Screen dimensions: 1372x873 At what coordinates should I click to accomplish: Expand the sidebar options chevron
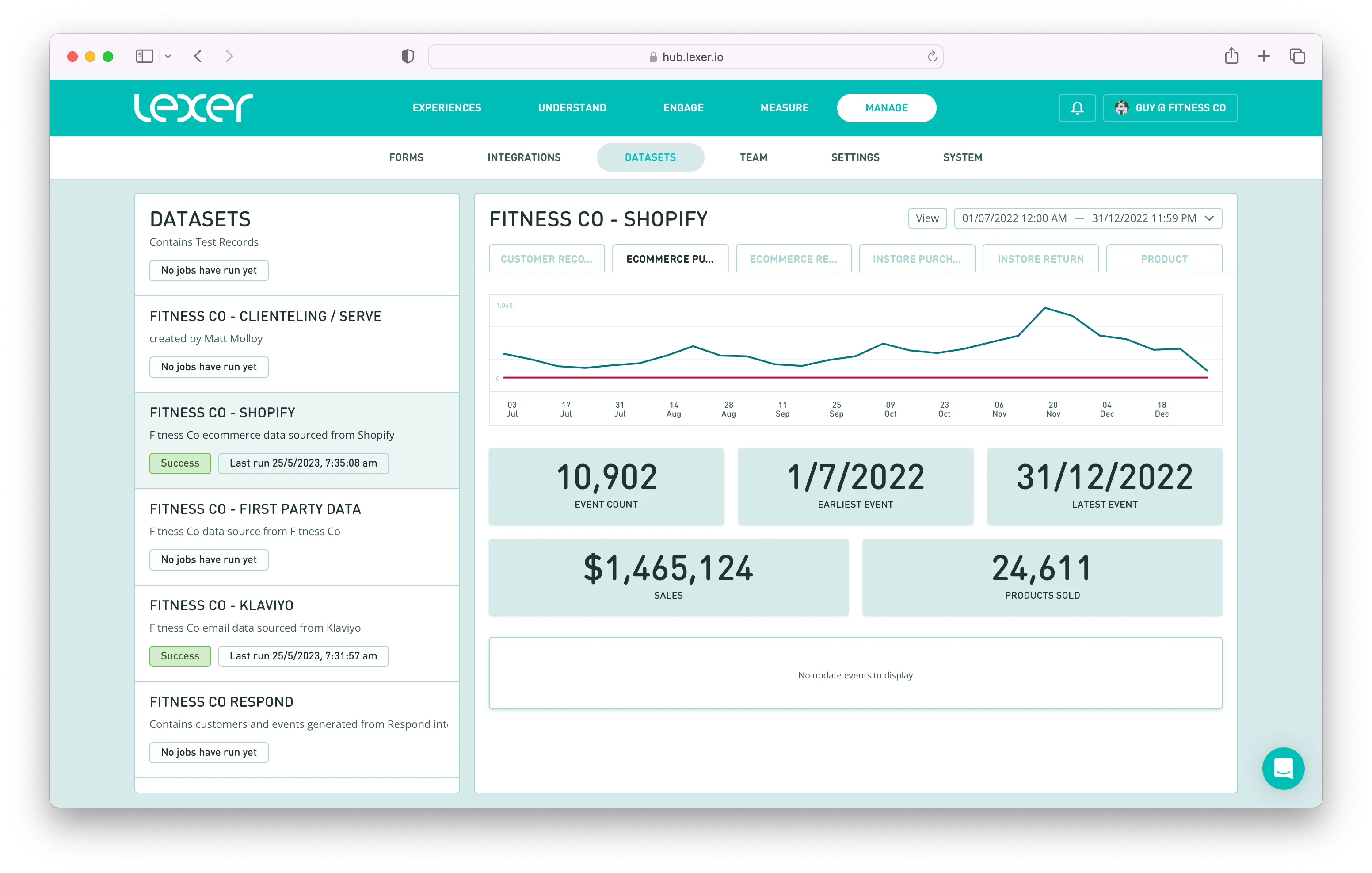coord(168,57)
